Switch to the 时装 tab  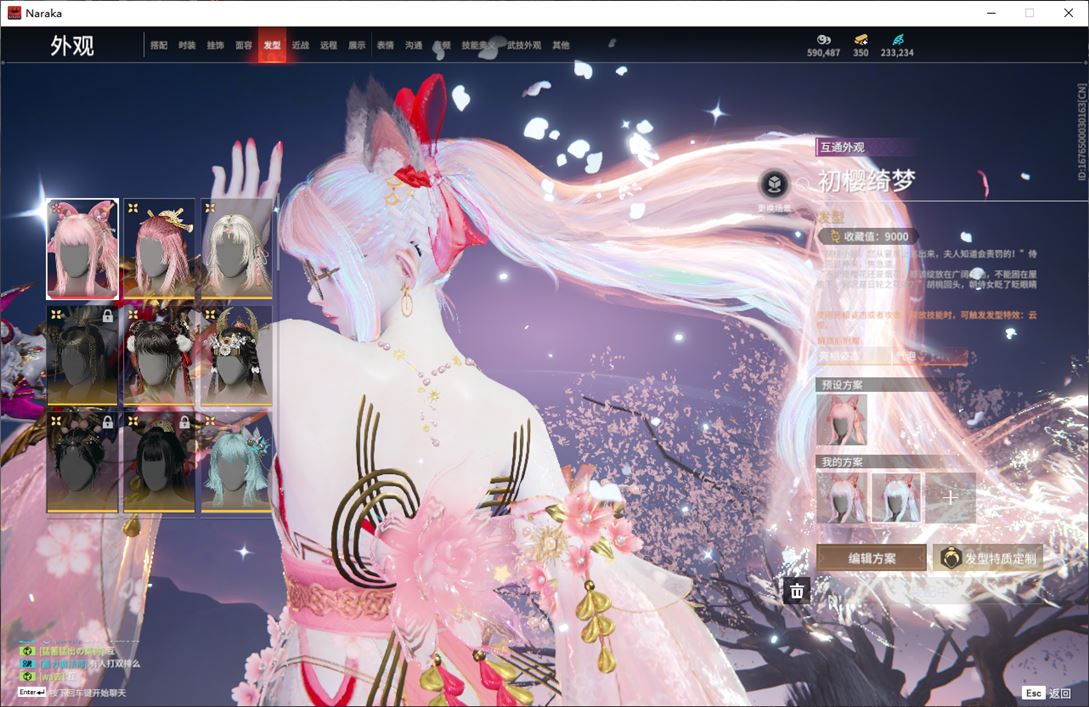point(187,45)
